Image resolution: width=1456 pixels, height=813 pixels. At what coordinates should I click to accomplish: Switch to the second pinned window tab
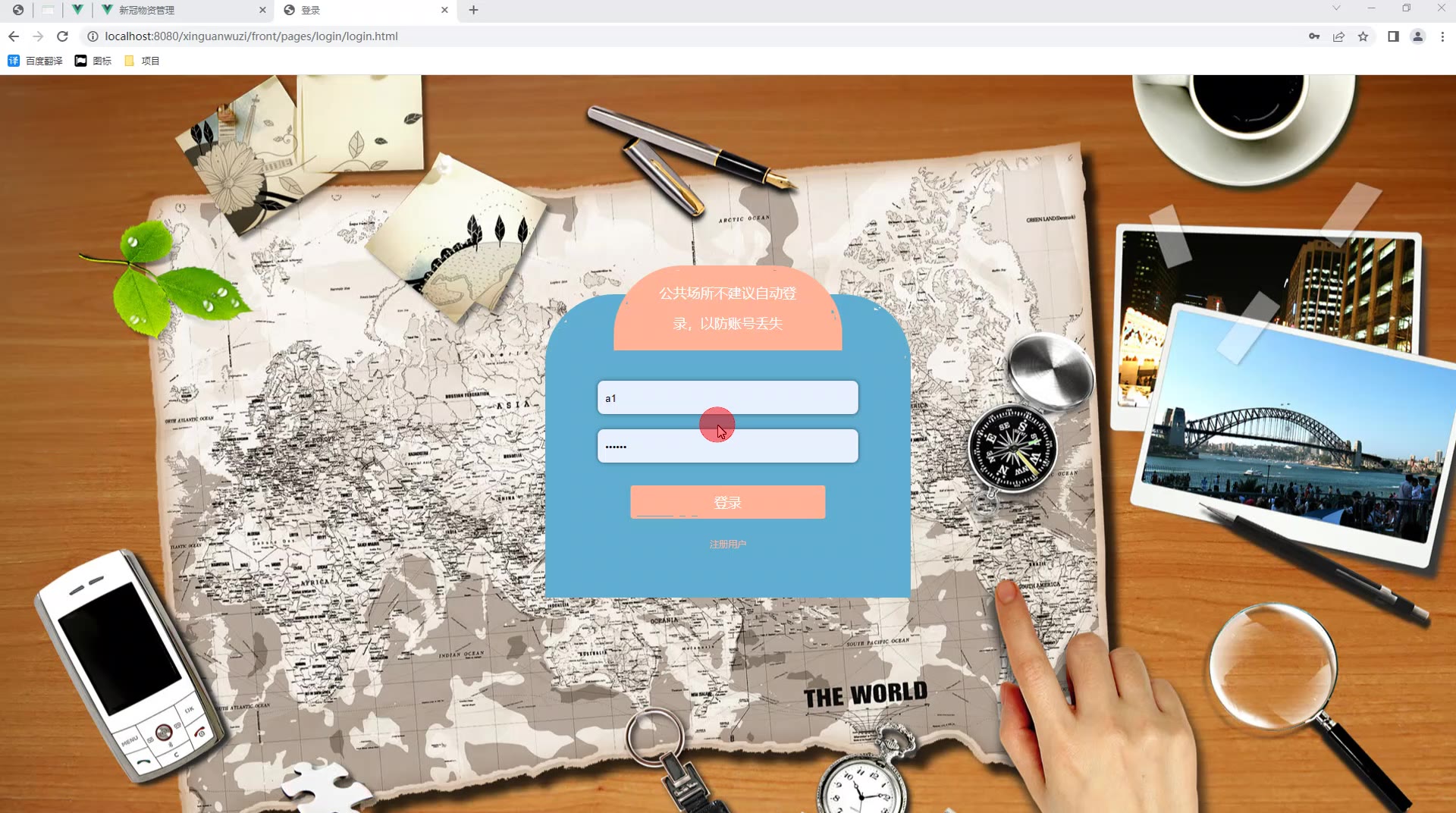coord(48,10)
